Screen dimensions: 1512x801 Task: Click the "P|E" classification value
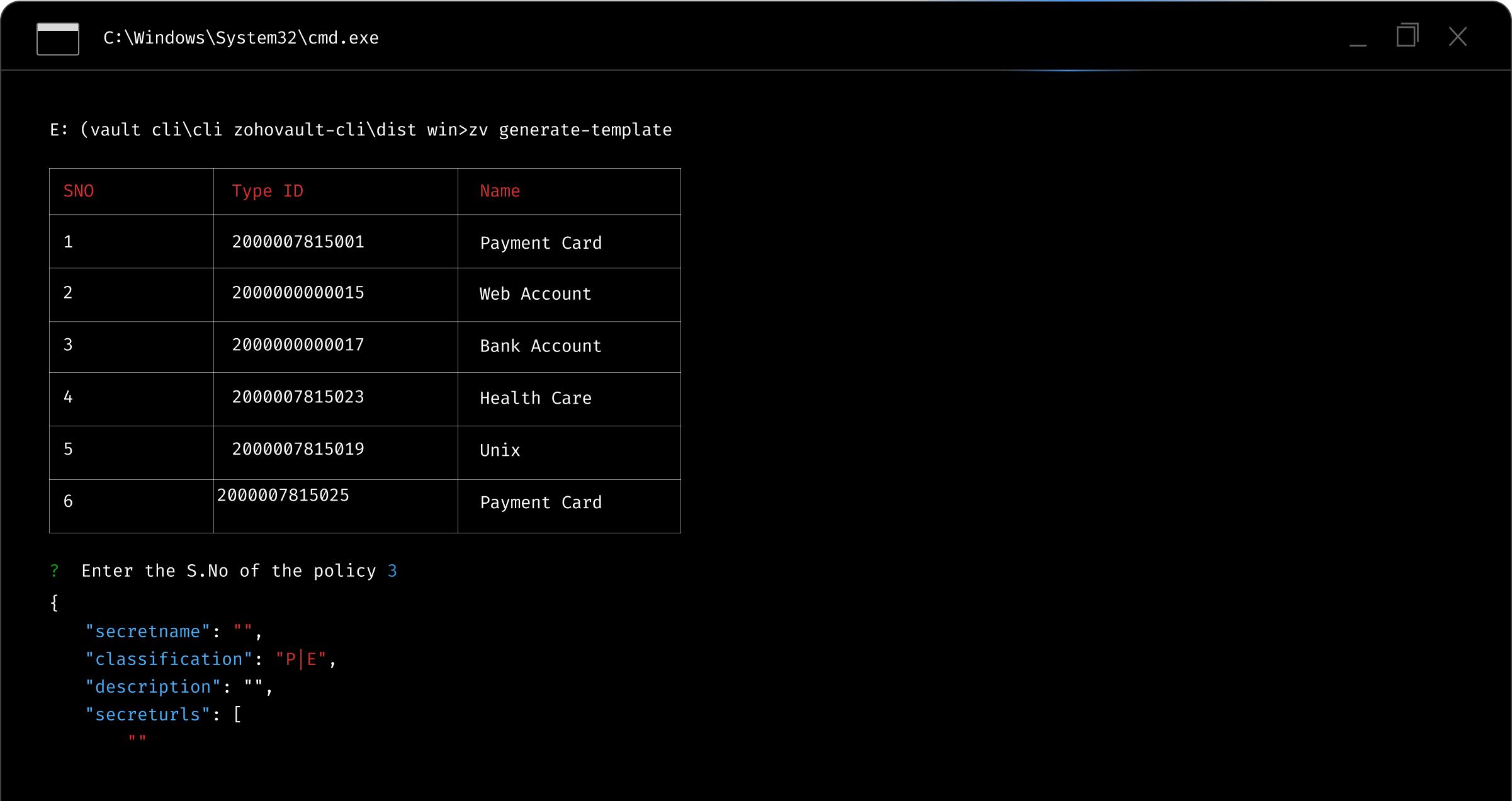(x=301, y=659)
